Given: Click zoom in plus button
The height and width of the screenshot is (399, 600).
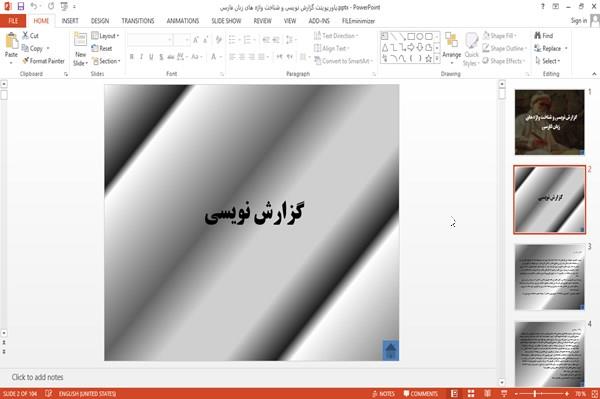Looking at the screenshot, I should [x=567, y=394].
